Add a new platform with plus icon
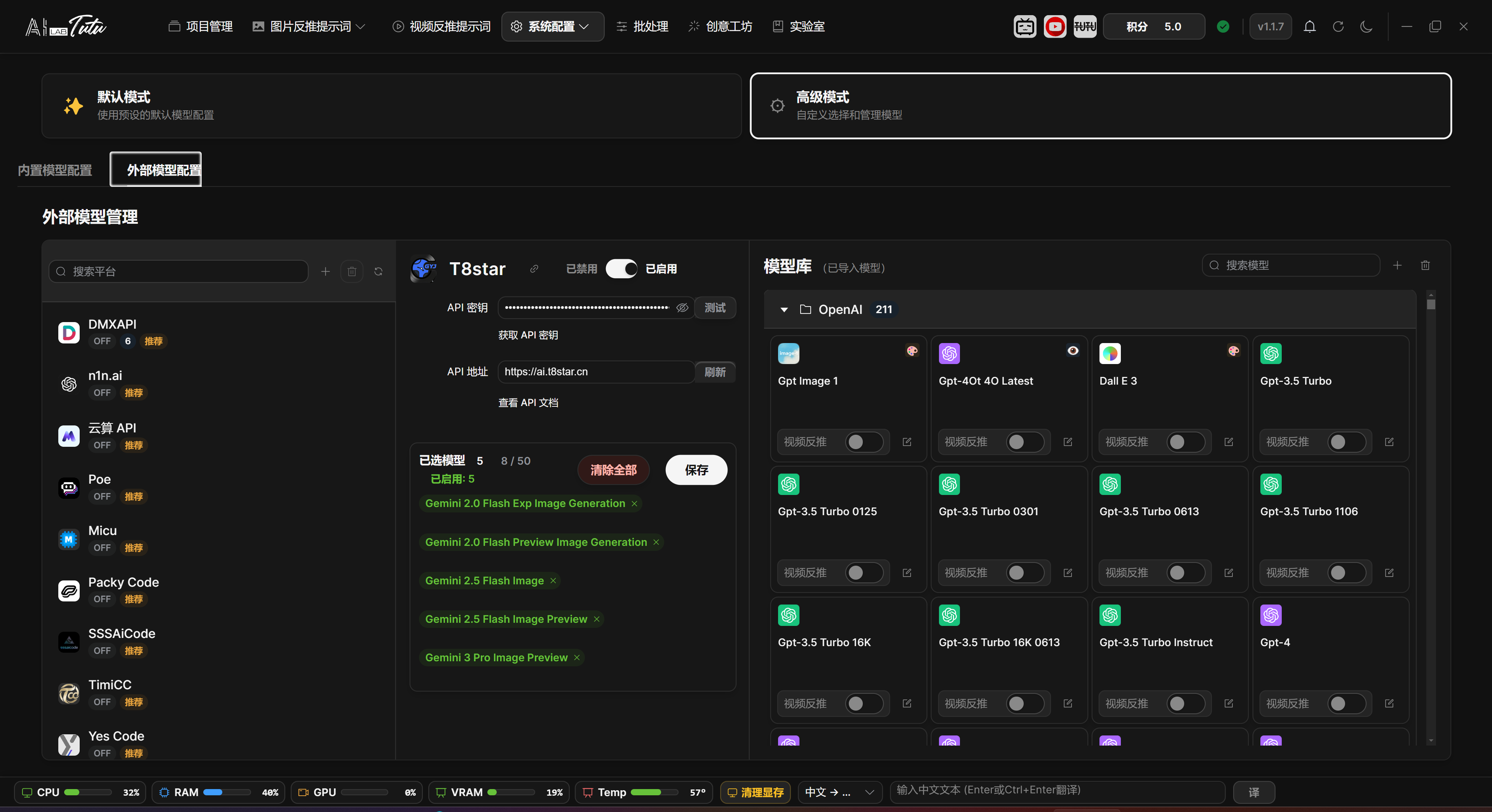Viewport: 1492px width, 812px height. tap(326, 271)
